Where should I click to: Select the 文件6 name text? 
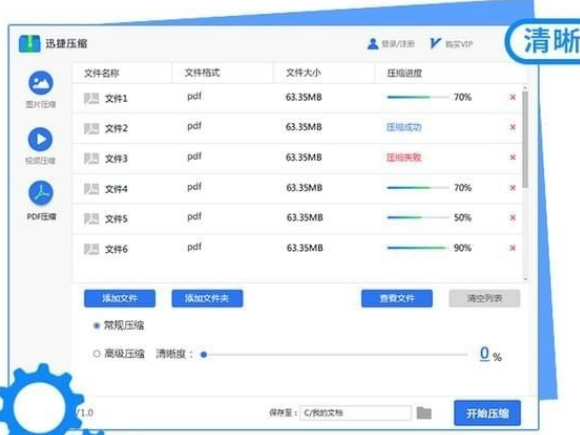click(116, 249)
